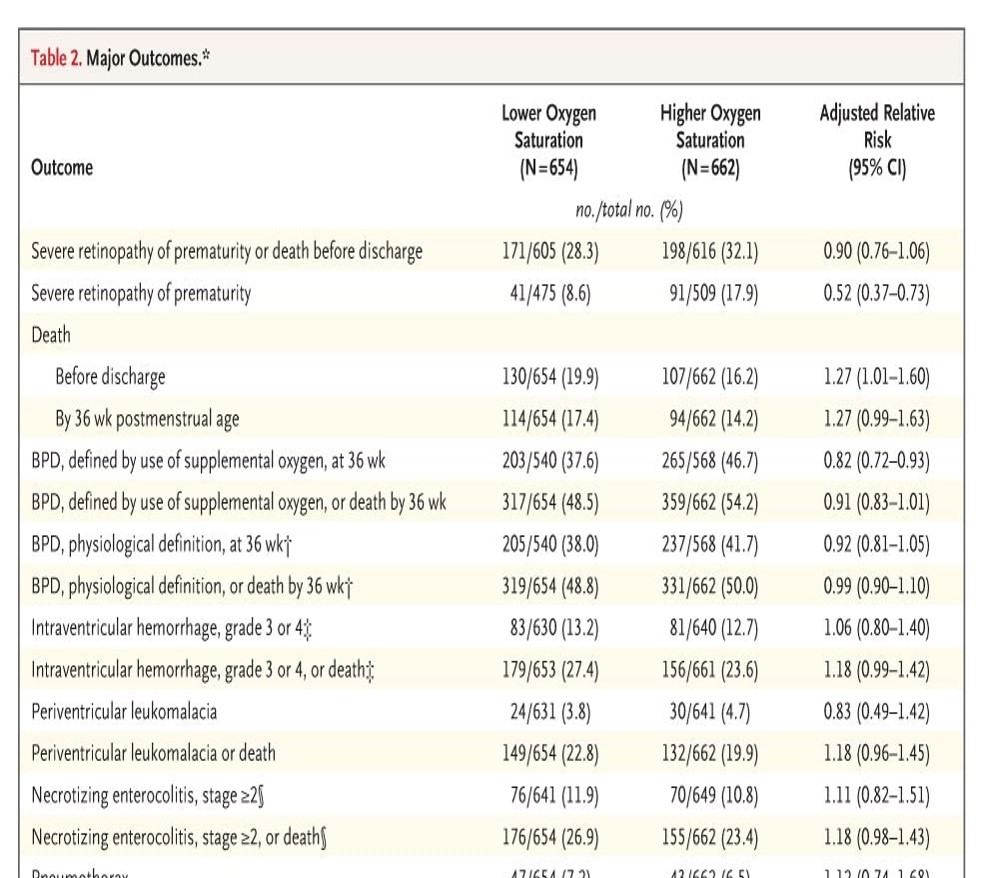The height and width of the screenshot is (878, 984).
Task: Select the value 41/475 (8.6)
Action: 549,294
